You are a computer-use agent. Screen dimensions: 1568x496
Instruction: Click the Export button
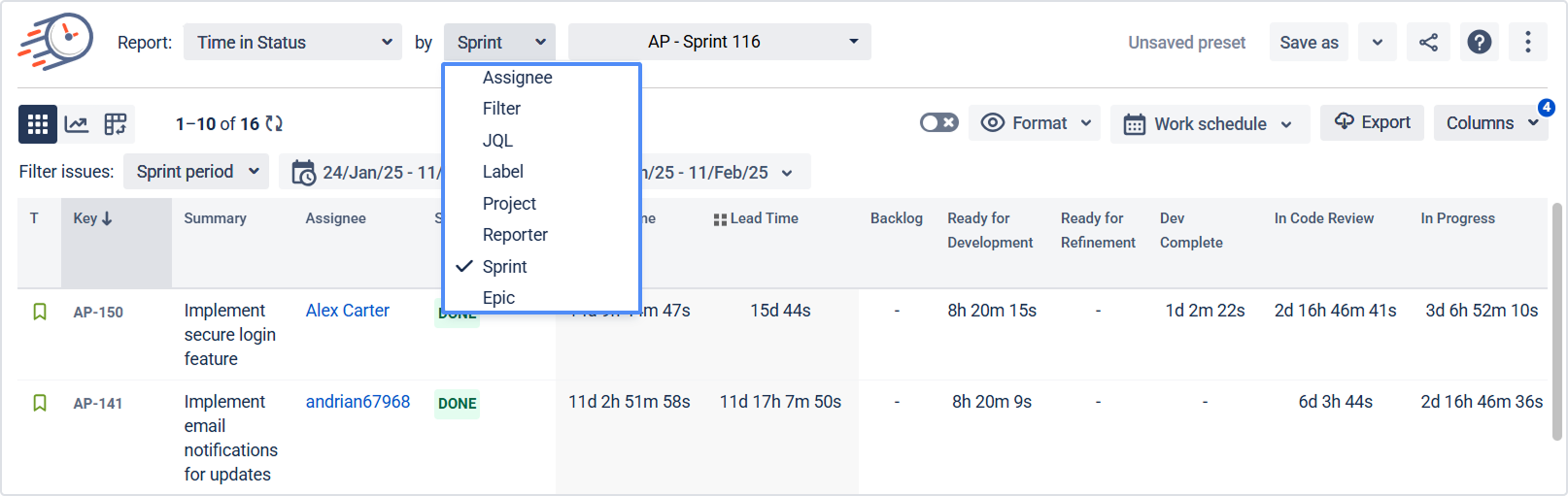(1371, 122)
